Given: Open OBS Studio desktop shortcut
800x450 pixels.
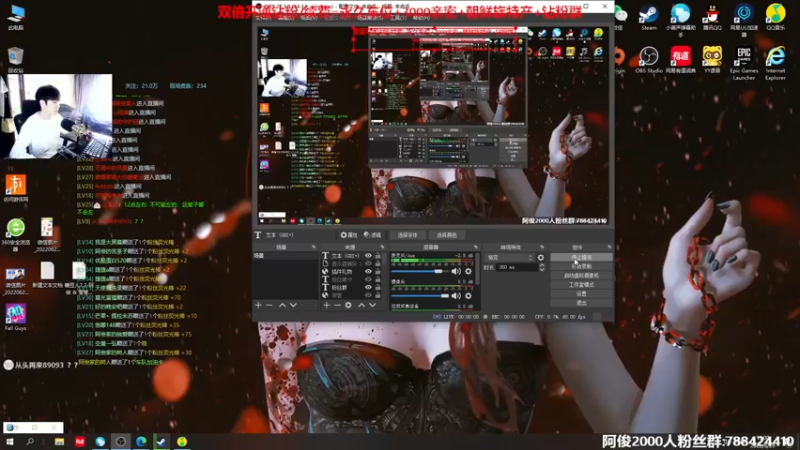Looking at the screenshot, I should pos(648,60).
